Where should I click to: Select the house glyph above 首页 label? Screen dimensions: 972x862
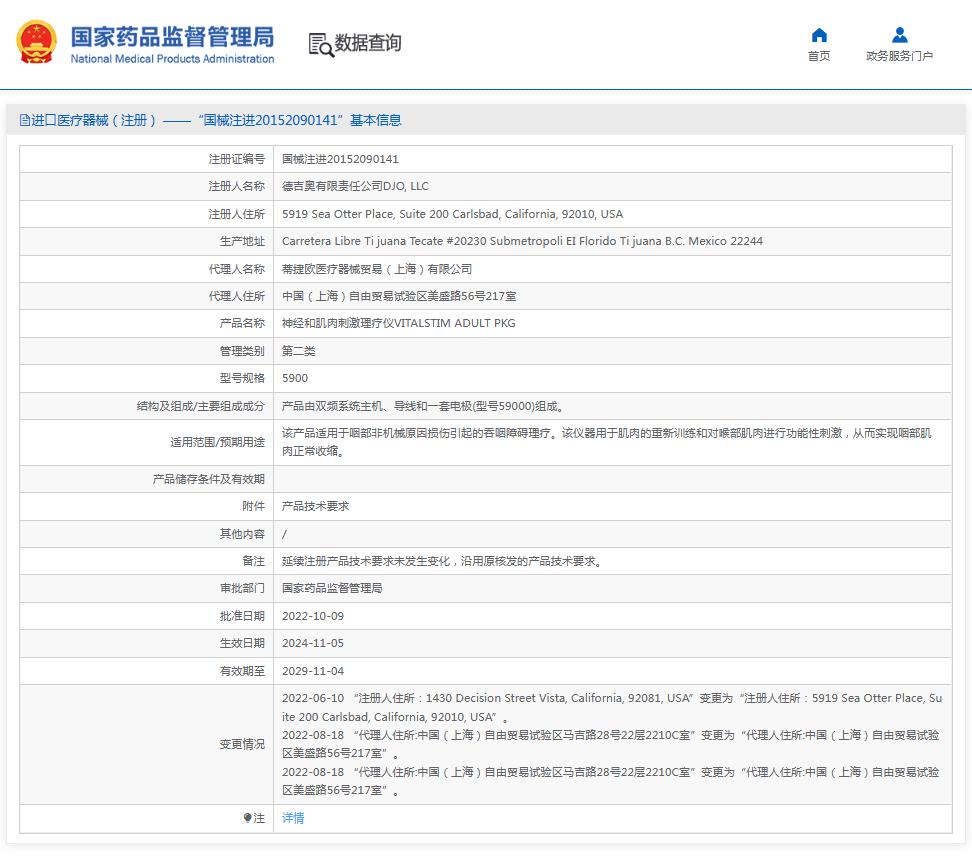pos(820,36)
